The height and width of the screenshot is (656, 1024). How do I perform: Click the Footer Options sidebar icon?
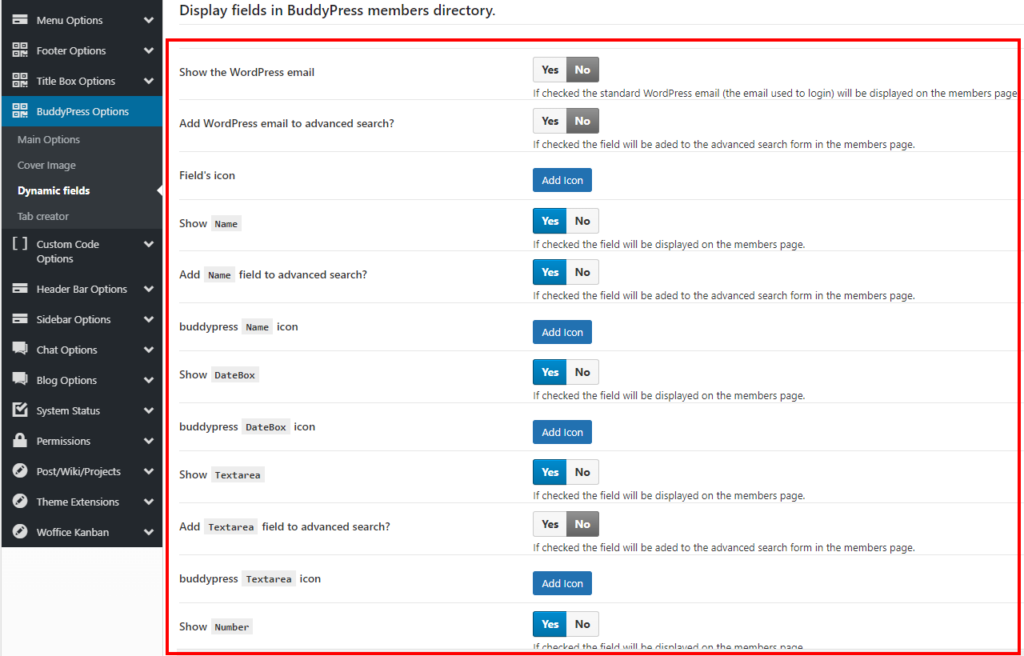pyautogui.click(x=19, y=51)
